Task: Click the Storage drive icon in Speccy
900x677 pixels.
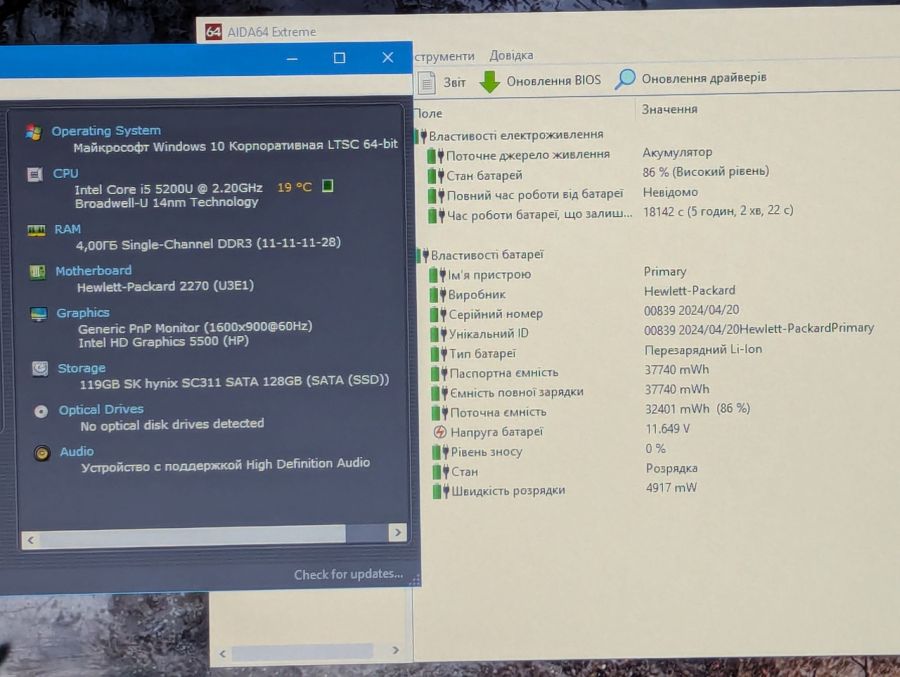Action: click(40, 368)
